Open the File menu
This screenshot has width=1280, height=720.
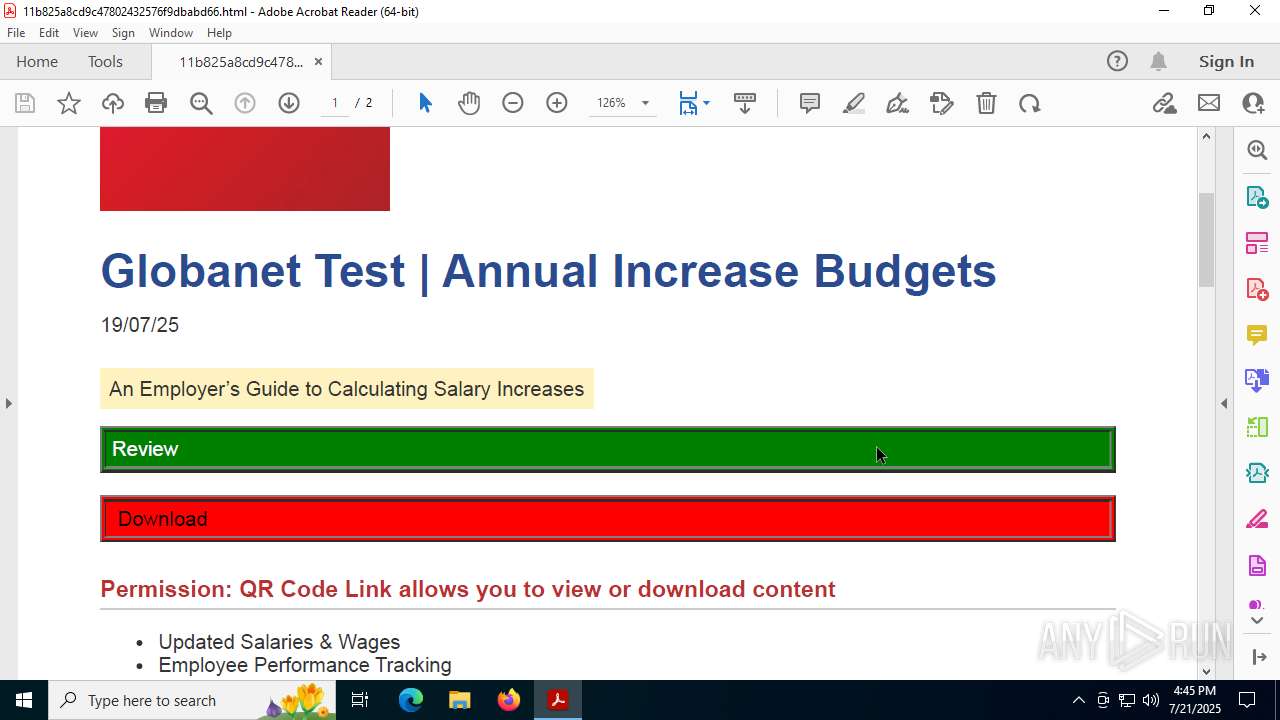tap(16, 33)
